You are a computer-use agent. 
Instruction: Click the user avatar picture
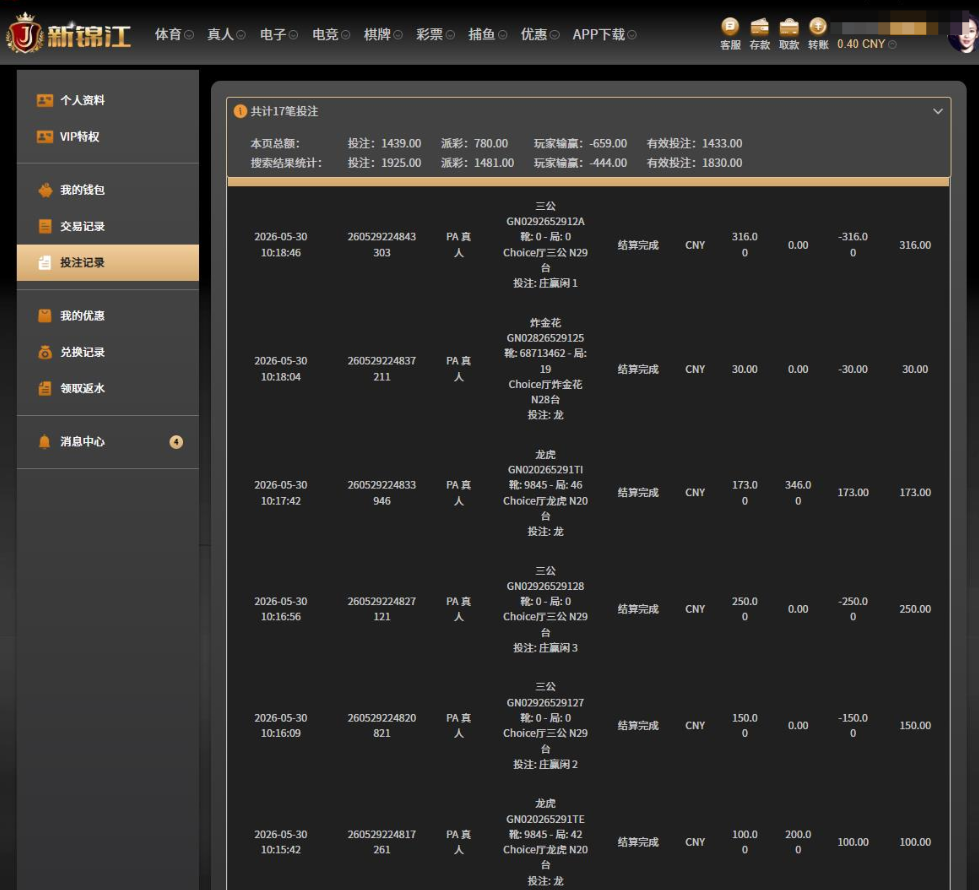click(962, 34)
